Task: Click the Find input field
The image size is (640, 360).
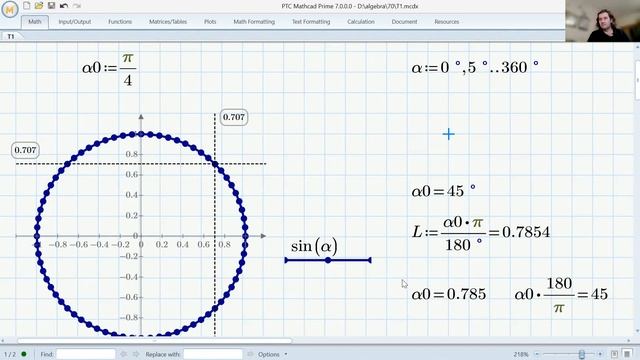Action: pyautogui.click(x=86, y=354)
